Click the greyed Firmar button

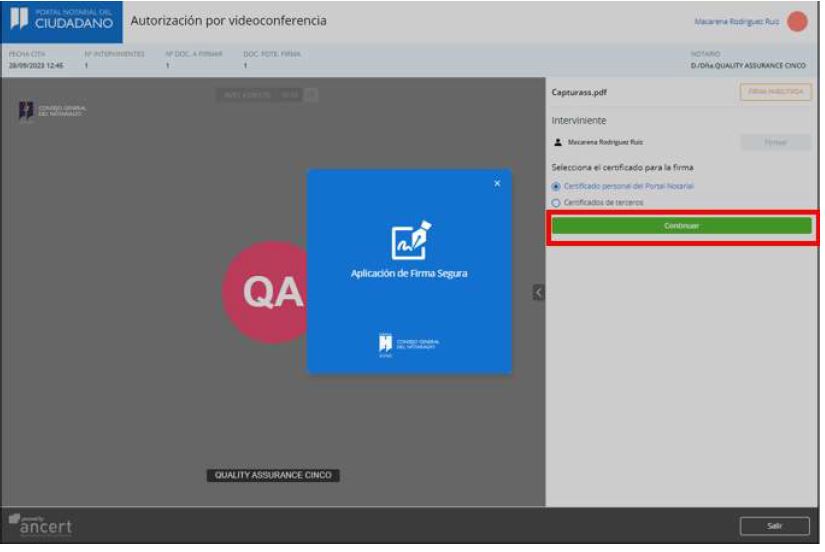775,142
